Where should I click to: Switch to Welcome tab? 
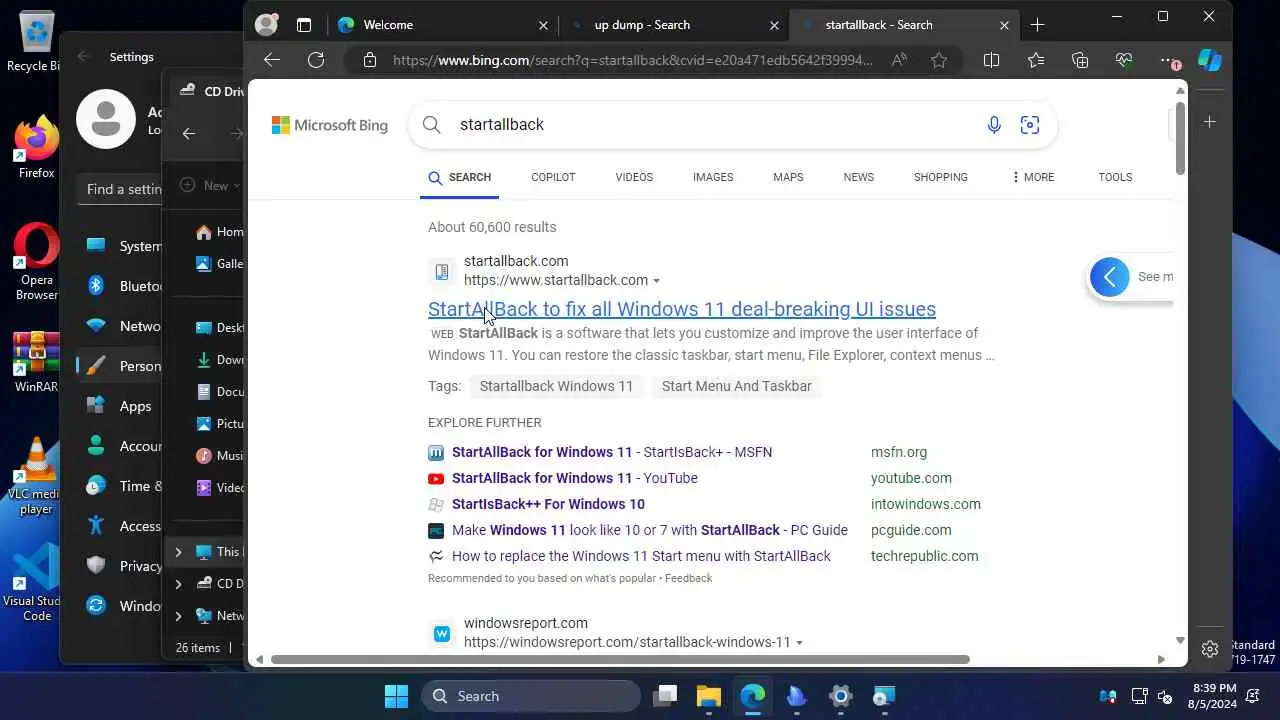click(444, 25)
